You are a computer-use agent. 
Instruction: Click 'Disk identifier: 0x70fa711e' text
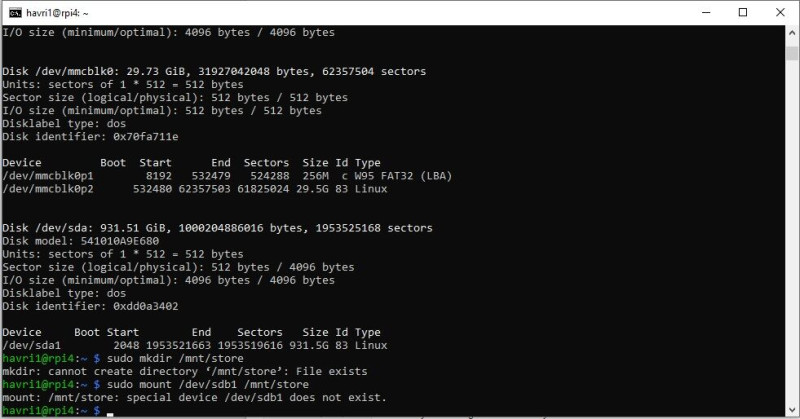click(90, 137)
